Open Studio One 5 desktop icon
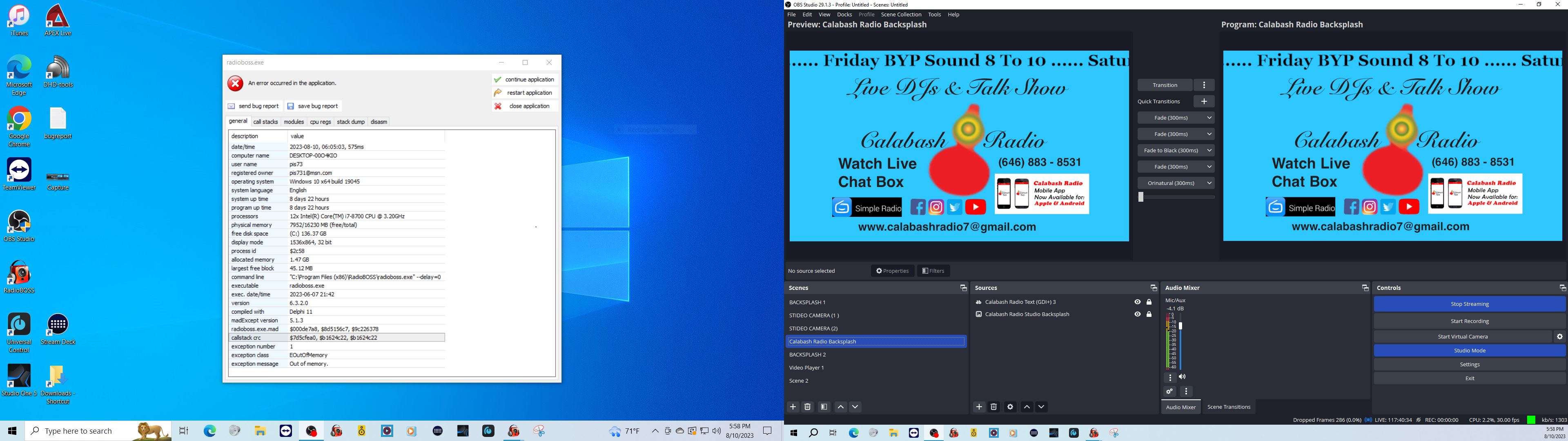 point(19,381)
